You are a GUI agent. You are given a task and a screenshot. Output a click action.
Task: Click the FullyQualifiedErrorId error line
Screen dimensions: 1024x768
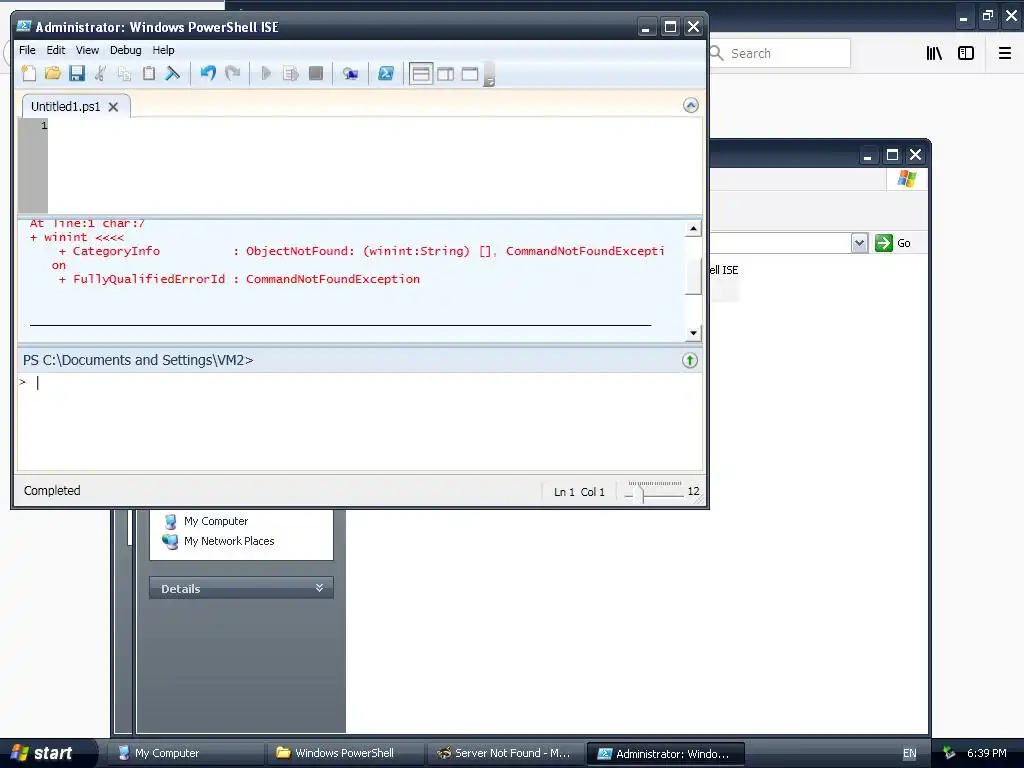pos(239,279)
